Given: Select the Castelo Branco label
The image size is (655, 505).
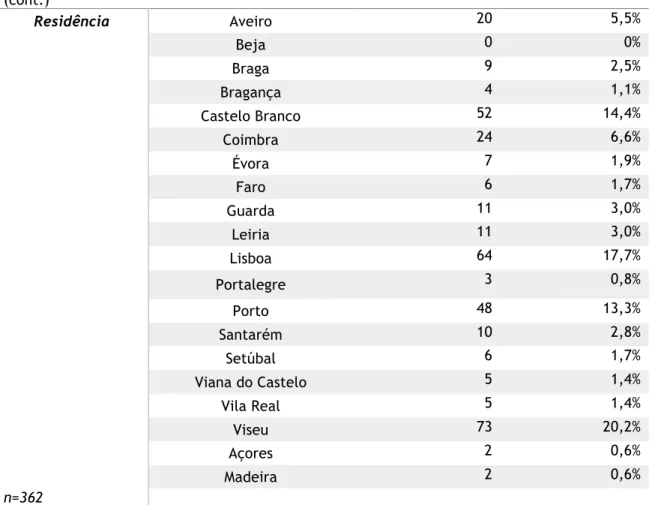Looking at the screenshot, I should 251,116.
